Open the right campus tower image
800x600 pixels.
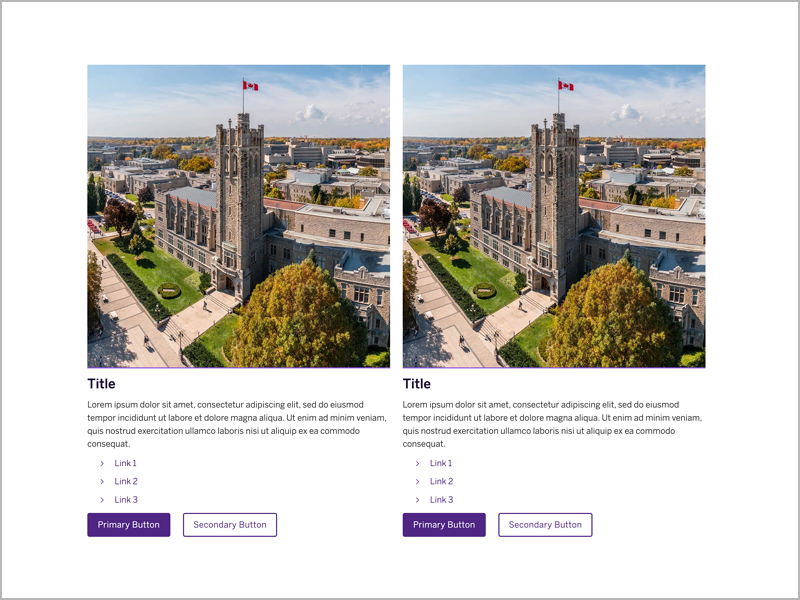pos(554,216)
